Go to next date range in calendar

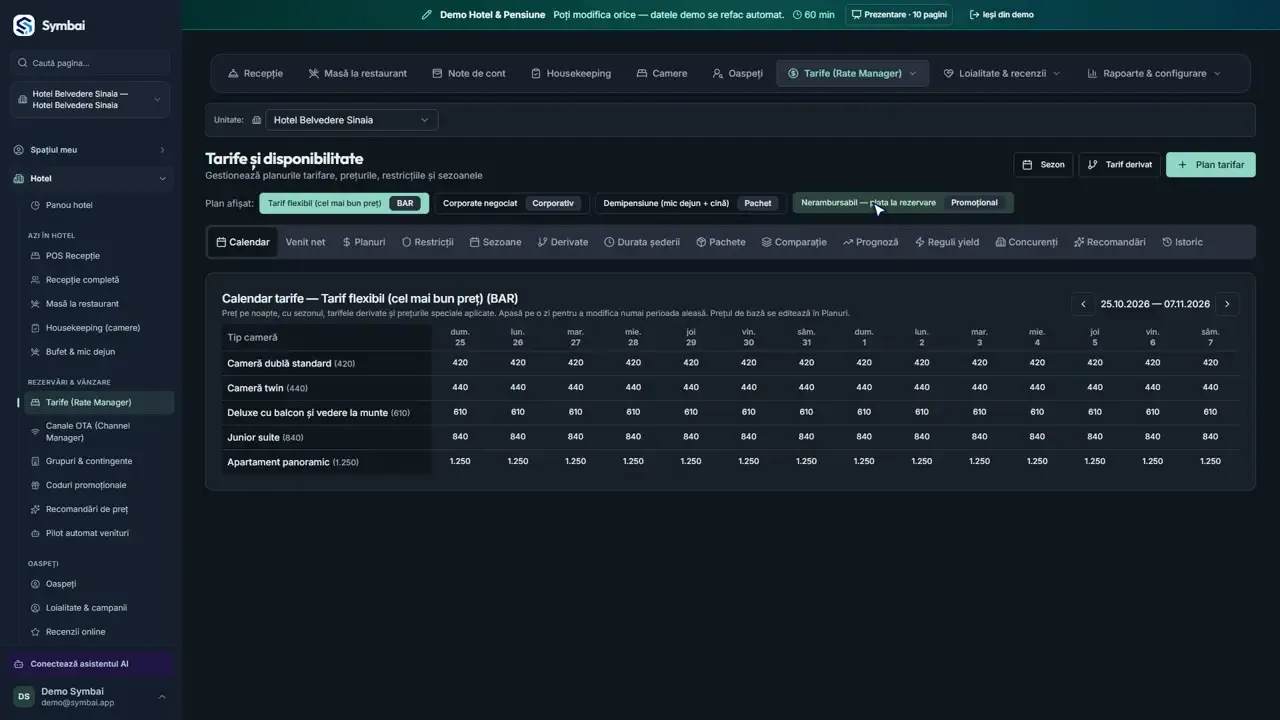(x=1227, y=304)
